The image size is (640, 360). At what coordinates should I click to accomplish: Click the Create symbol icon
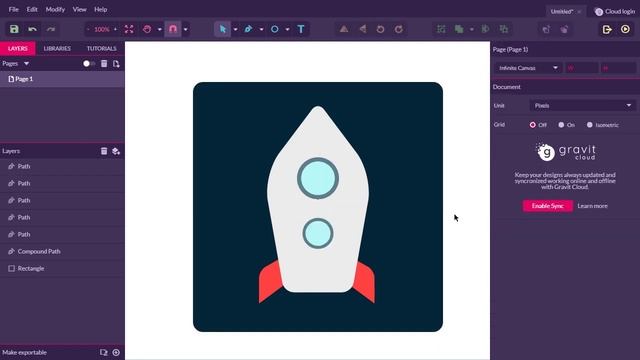tap(546, 29)
